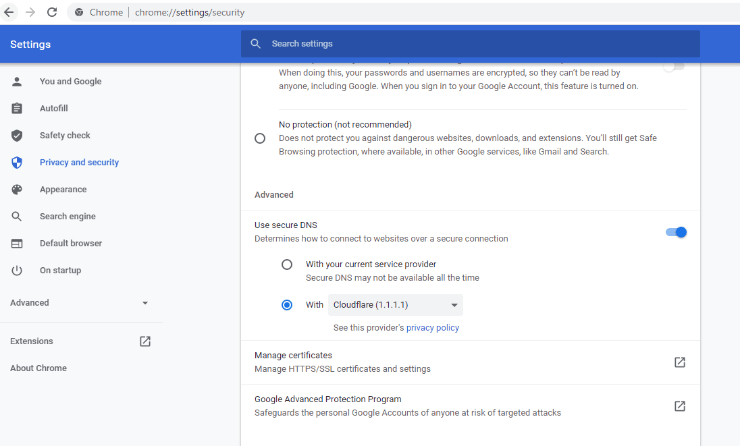Open Privacy and security settings page
The width and height of the screenshot is (740, 446).
[79, 162]
